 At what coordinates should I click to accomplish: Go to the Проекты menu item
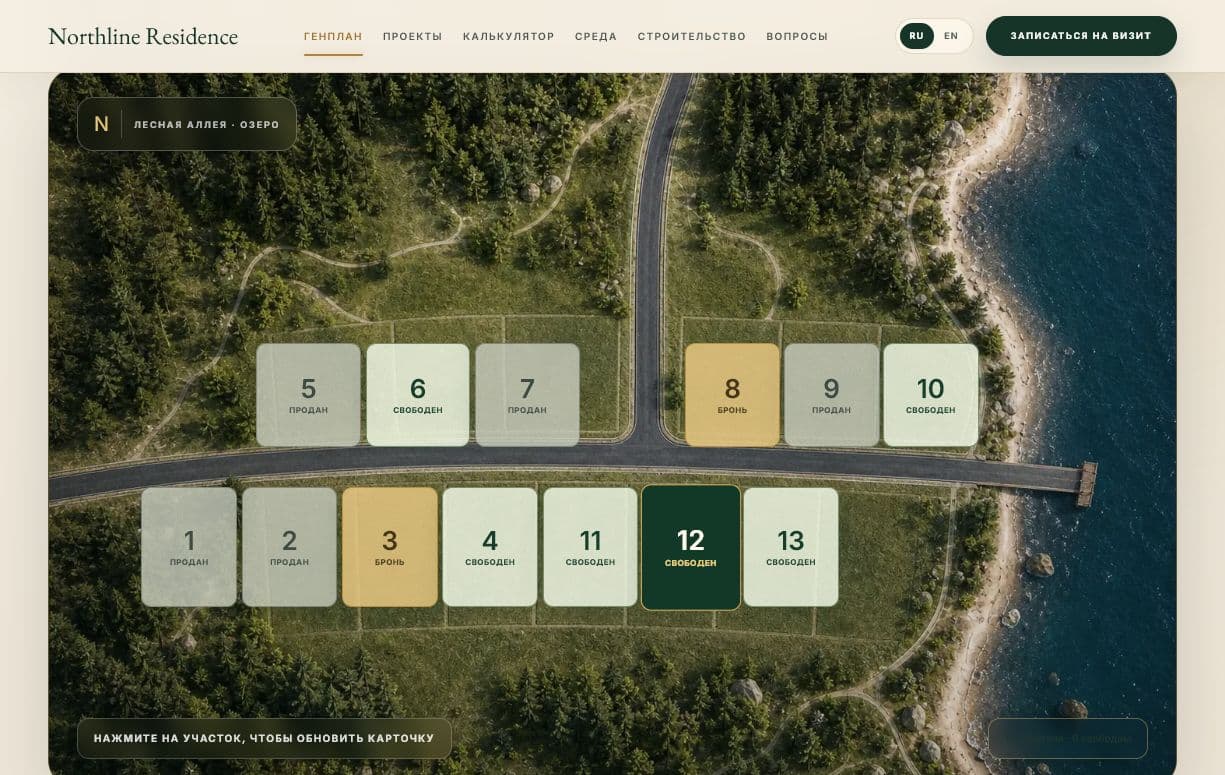(412, 36)
